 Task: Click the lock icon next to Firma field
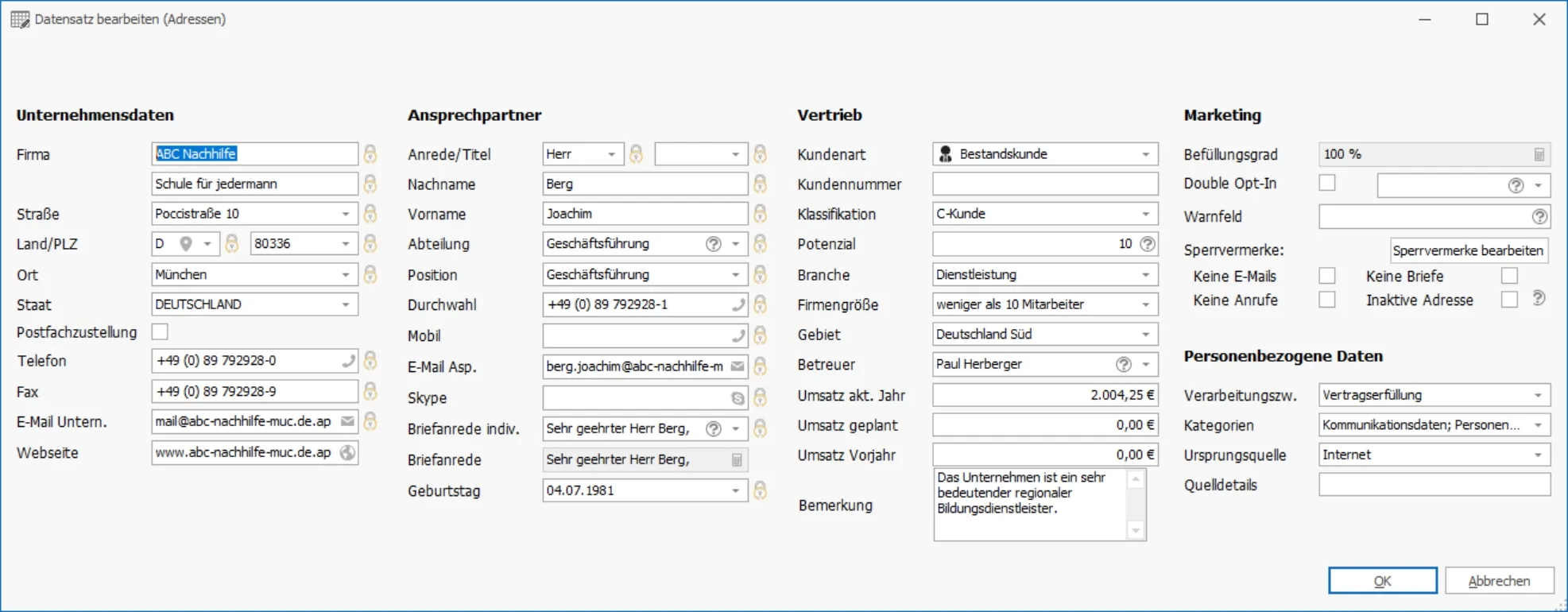click(370, 153)
